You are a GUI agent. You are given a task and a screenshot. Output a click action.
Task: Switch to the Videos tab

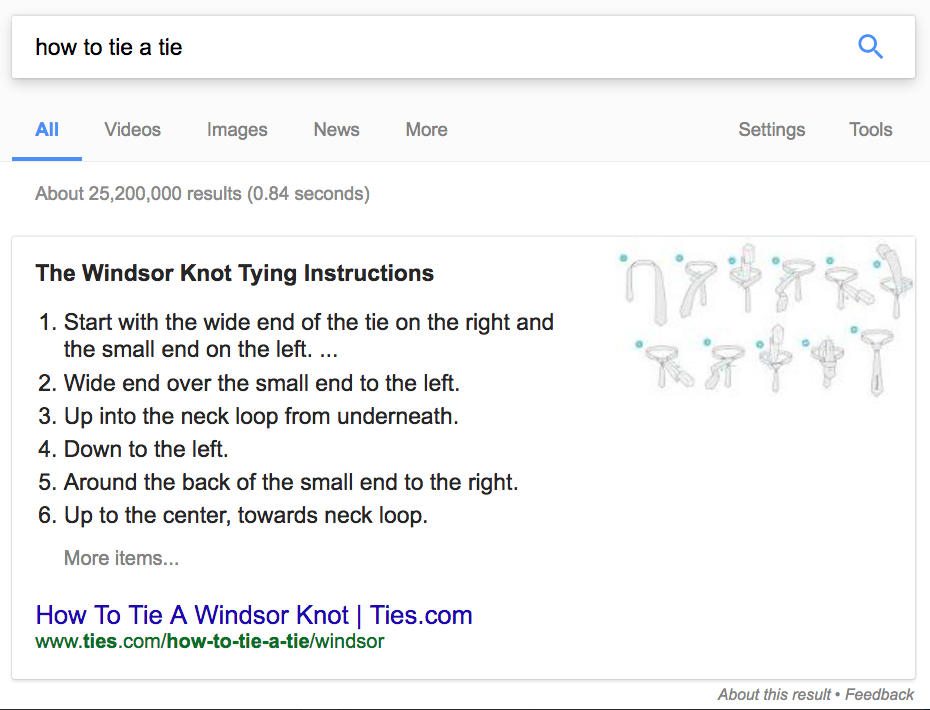[132, 130]
